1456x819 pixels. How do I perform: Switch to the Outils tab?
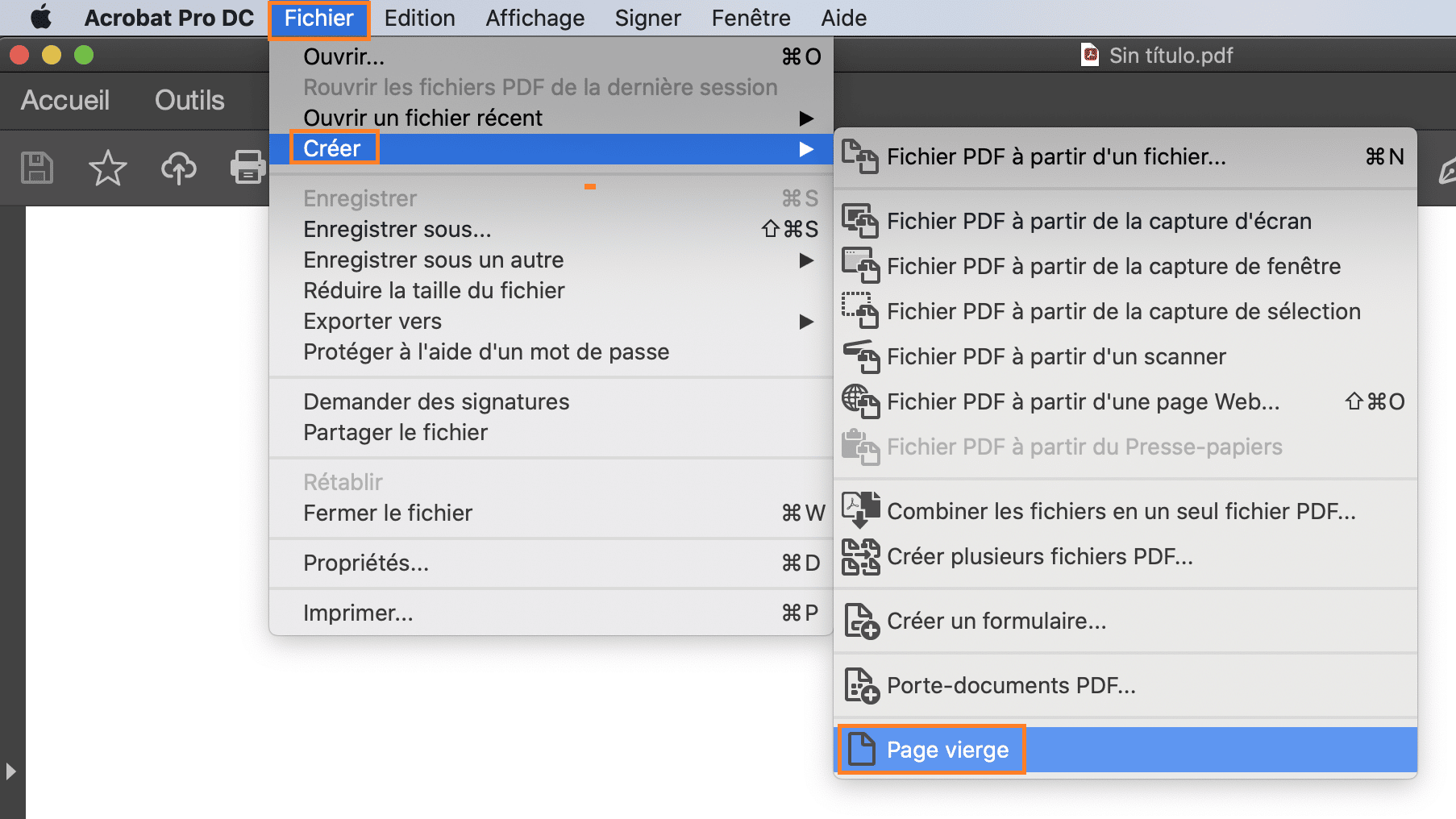(189, 100)
